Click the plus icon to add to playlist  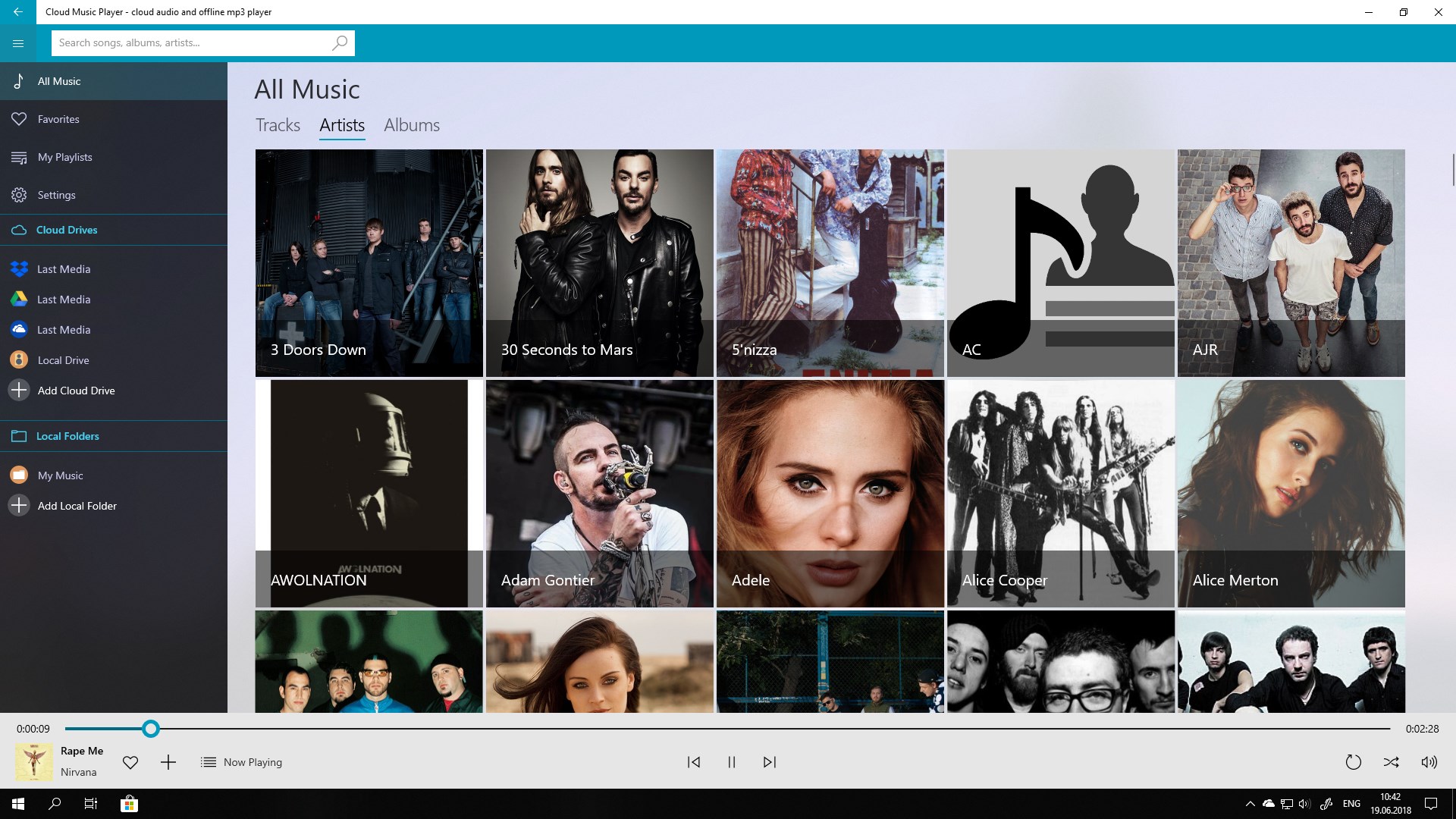[x=168, y=762]
